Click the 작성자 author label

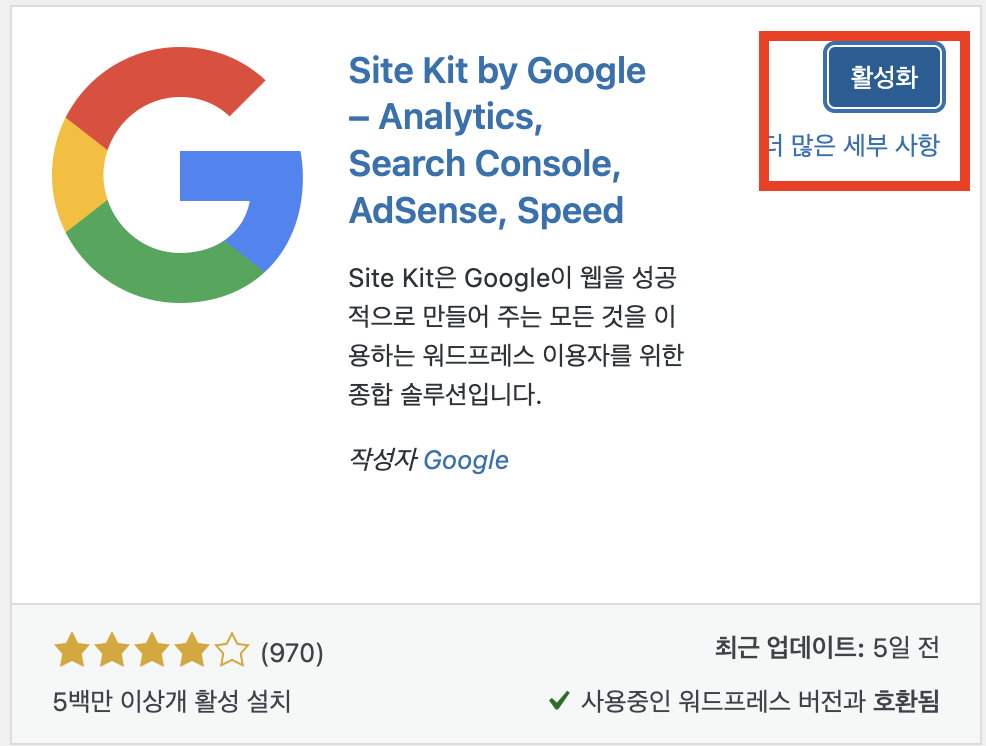click(x=382, y=459)
